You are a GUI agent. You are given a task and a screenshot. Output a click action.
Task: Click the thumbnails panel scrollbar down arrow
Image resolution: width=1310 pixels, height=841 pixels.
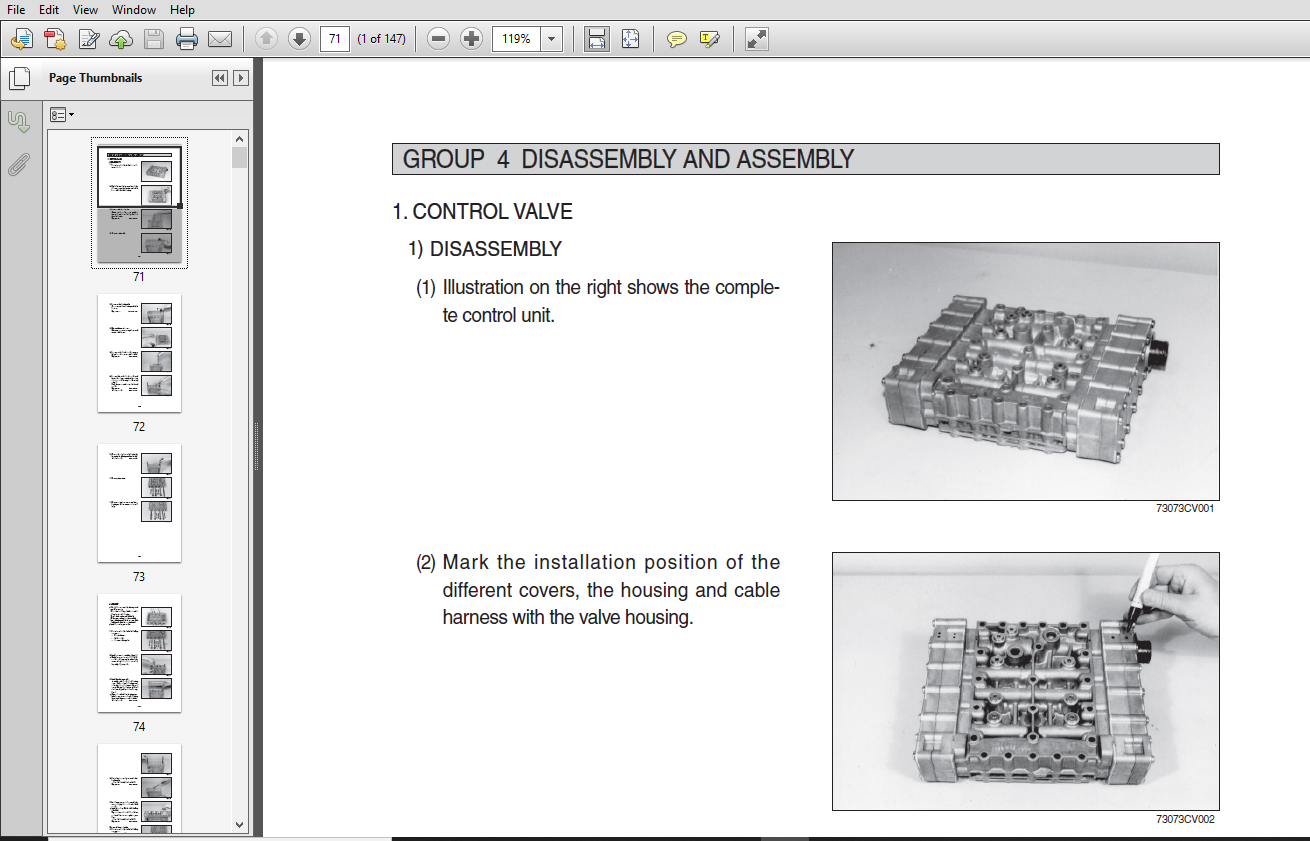pos(239,825)
